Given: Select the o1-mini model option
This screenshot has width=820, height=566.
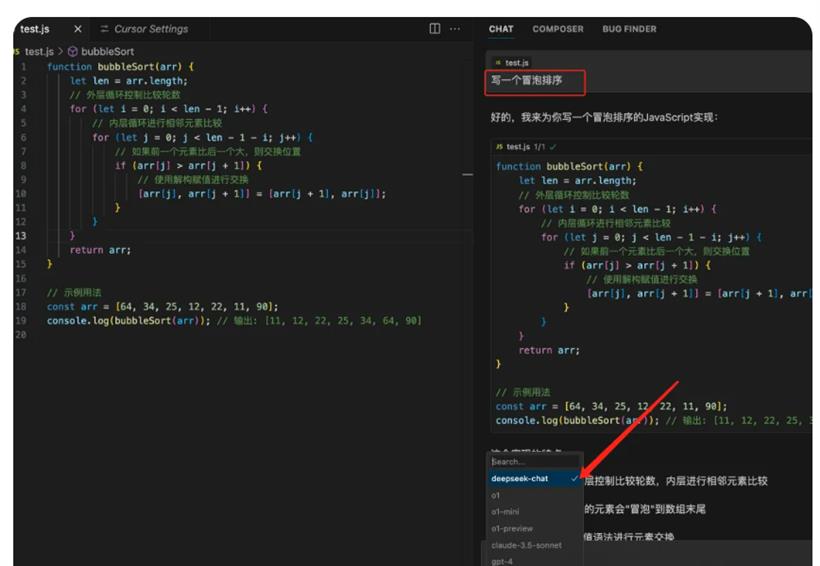Looking at the screenshot, I should click(505, 512).
